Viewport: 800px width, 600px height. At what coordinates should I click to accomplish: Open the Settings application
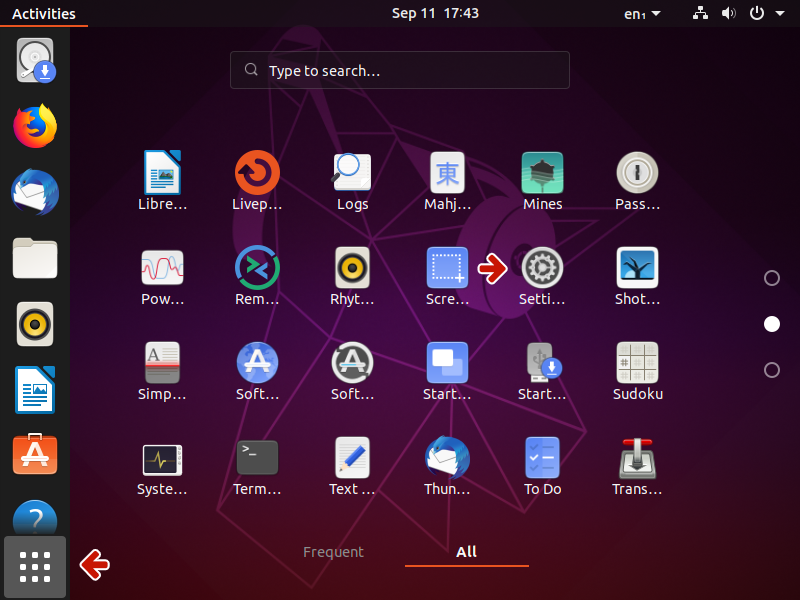pyautogui.click(x=542, y=276)
